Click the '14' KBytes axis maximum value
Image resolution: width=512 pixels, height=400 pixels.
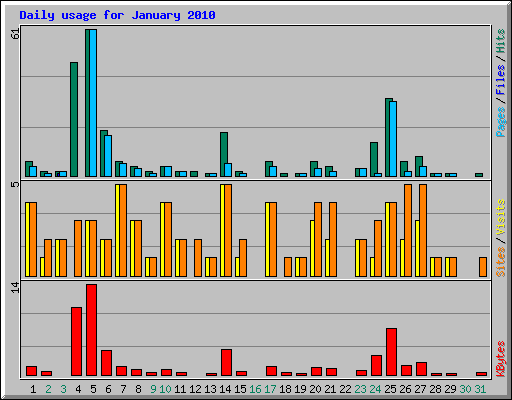pyautogui.click(x=15, y=287)
